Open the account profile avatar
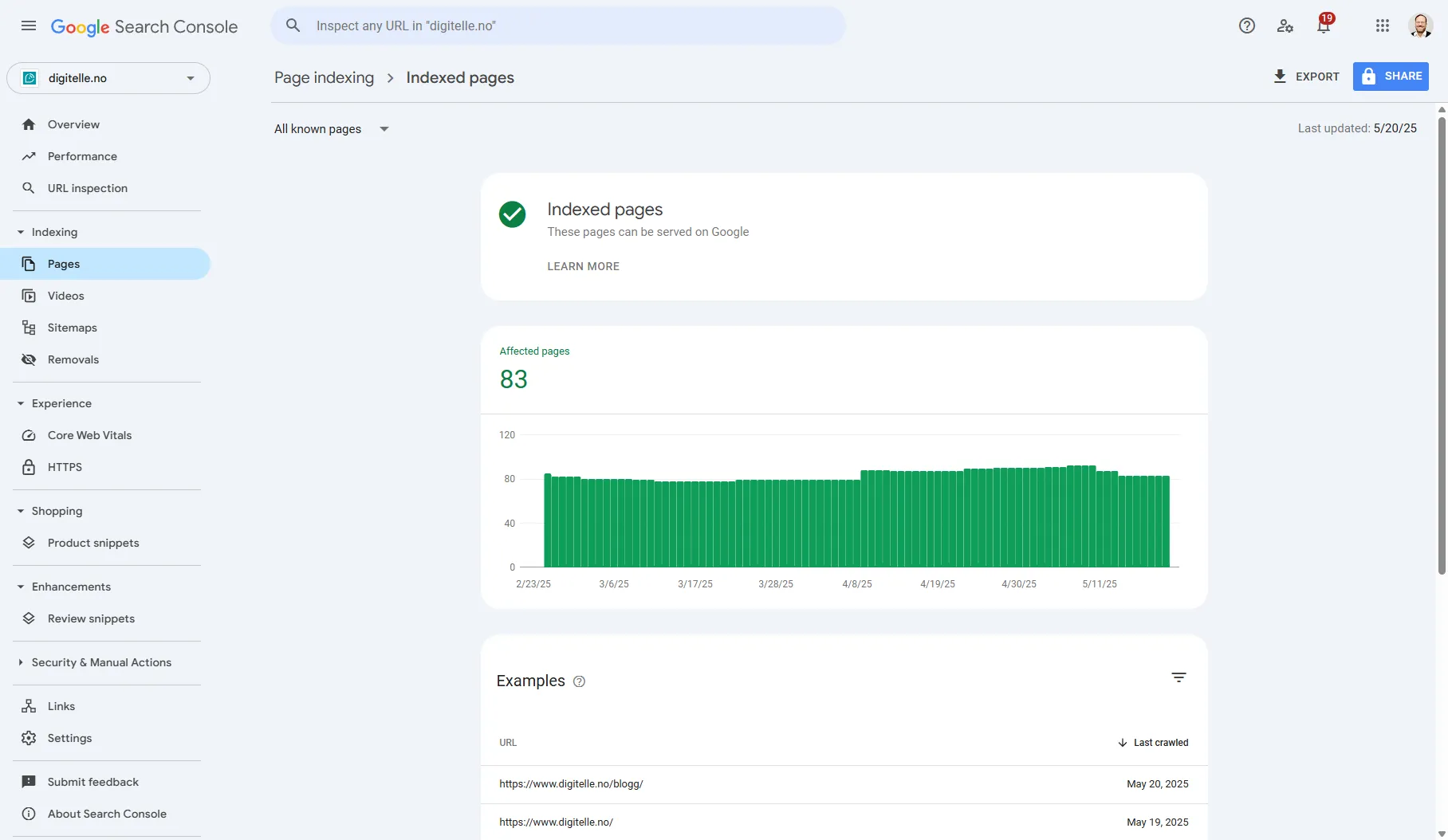 click(x=1420, y=26)
